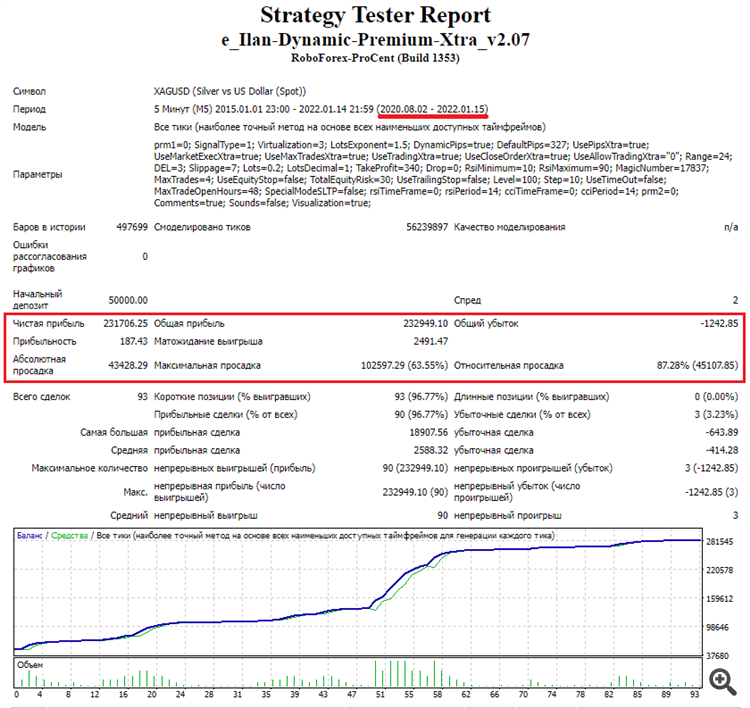Screen dimensions: 750x708
Task: Click x-axis trade number 51
Action: [x=380, y=694]
